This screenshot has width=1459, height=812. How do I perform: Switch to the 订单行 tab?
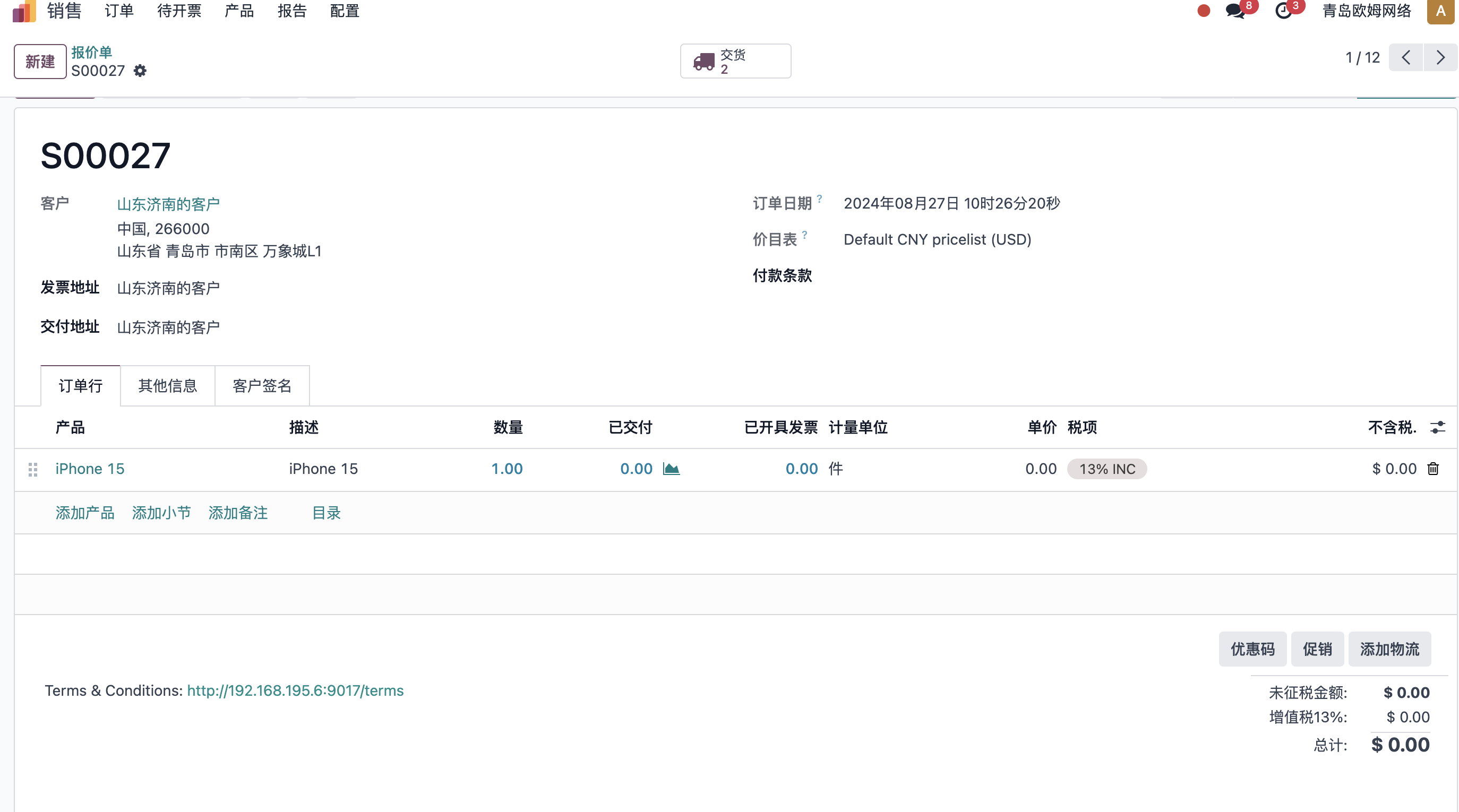click(80, 386)
